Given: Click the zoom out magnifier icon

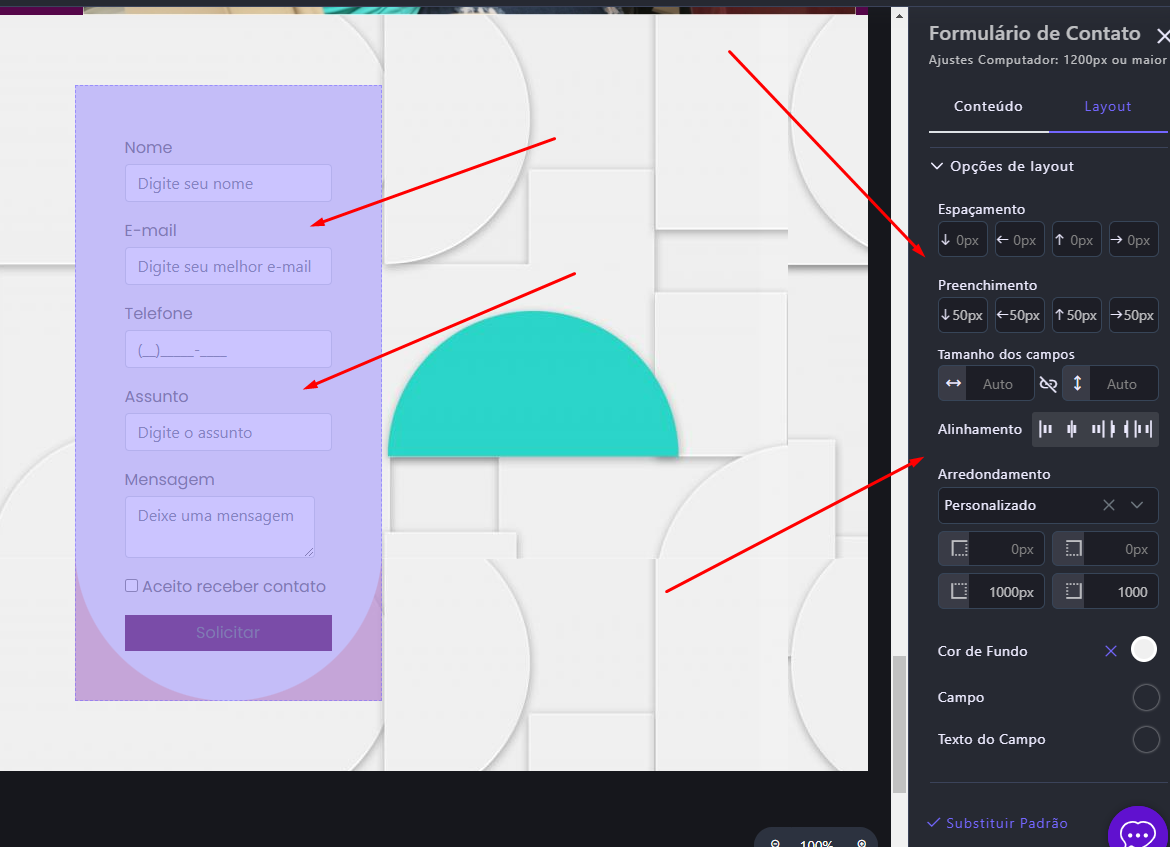Looking at the screenshot, I should [775, 843].
